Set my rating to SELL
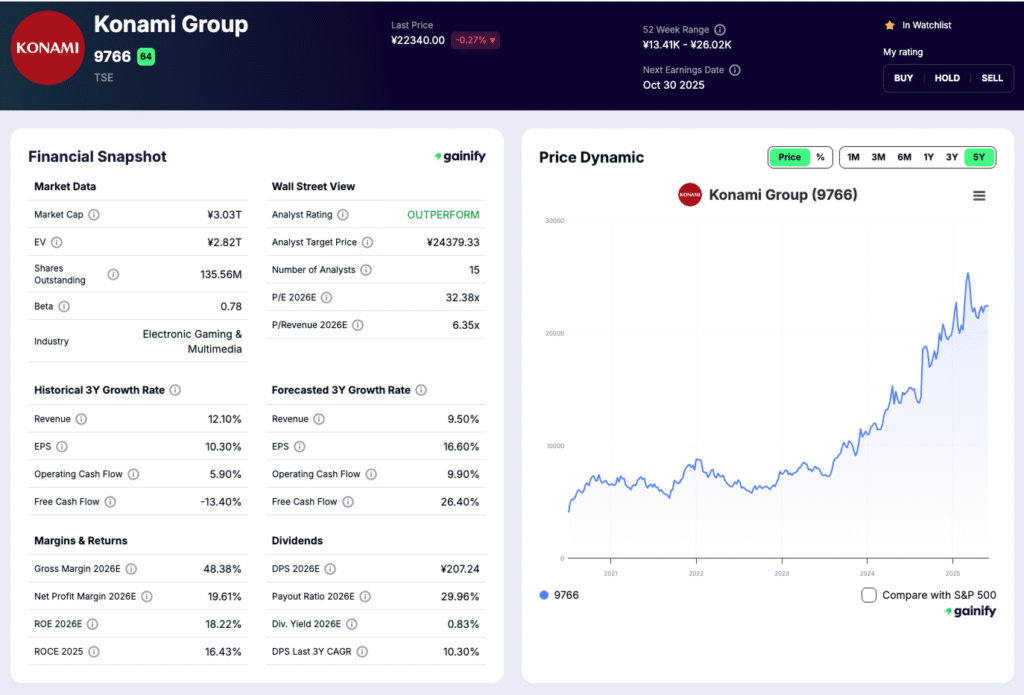 coord(991,78)
